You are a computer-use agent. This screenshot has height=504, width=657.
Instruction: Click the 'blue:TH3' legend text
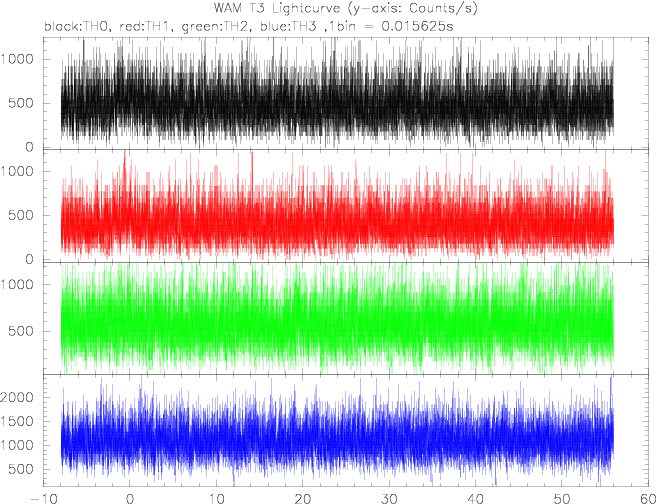coord(289,26)
